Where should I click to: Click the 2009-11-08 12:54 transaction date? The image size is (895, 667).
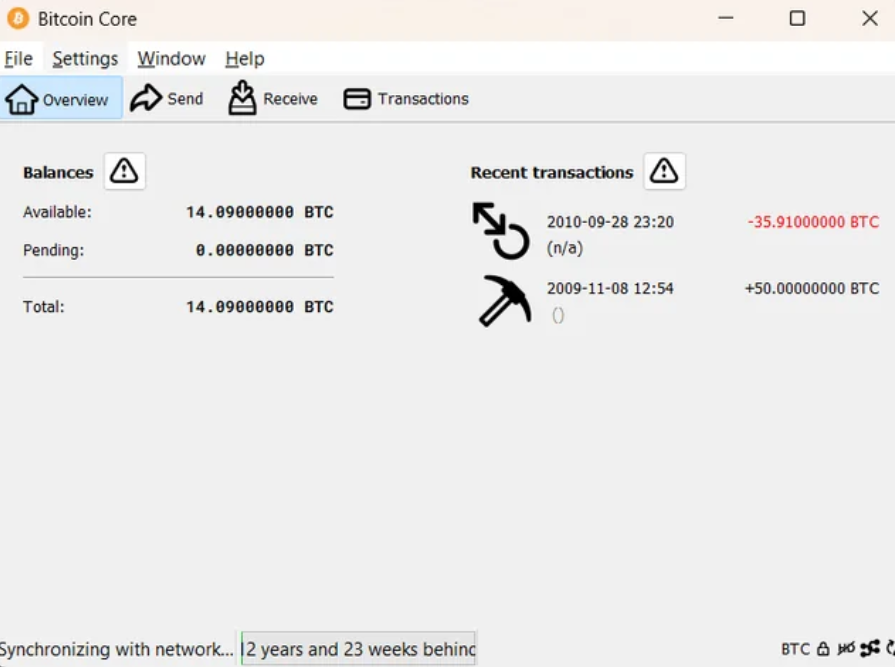coord(610,289)
